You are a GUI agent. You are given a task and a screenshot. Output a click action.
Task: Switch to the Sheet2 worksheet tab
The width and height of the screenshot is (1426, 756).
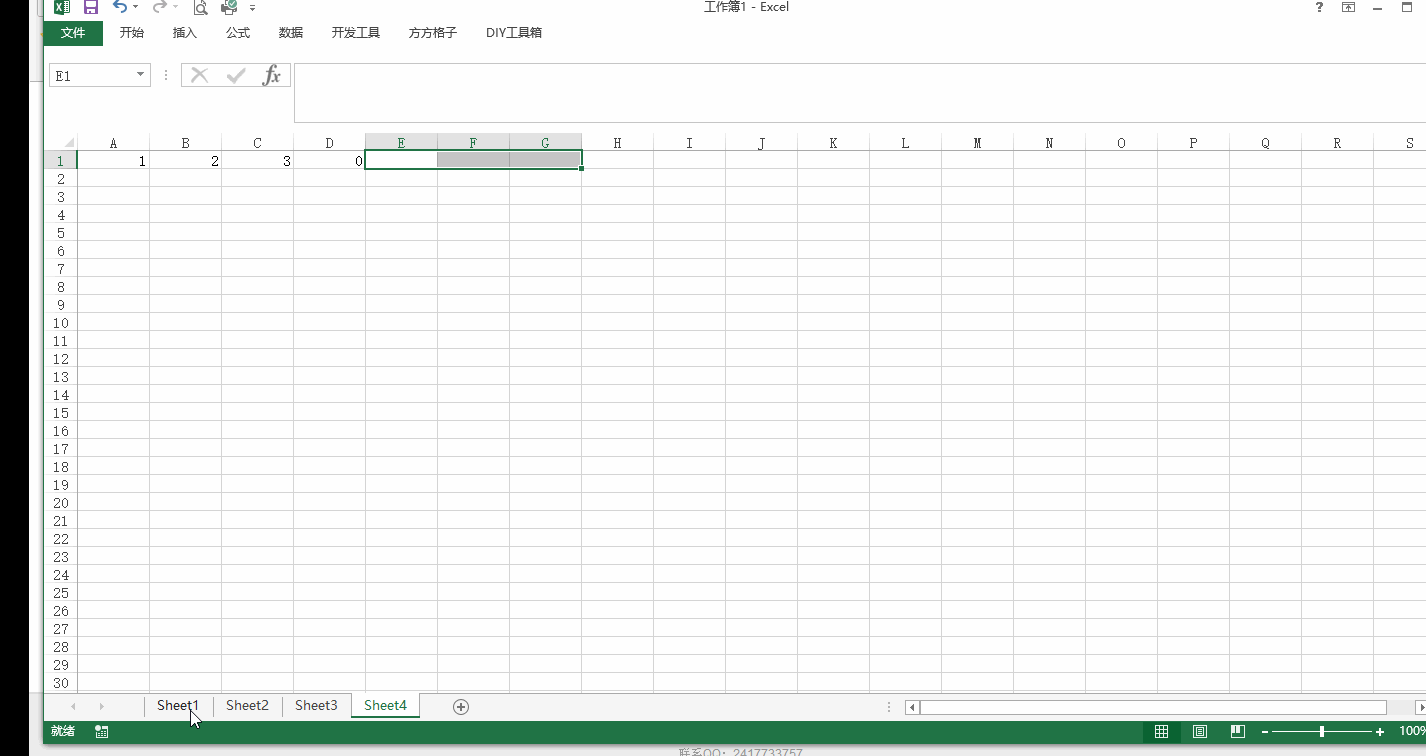click(247, 706)
